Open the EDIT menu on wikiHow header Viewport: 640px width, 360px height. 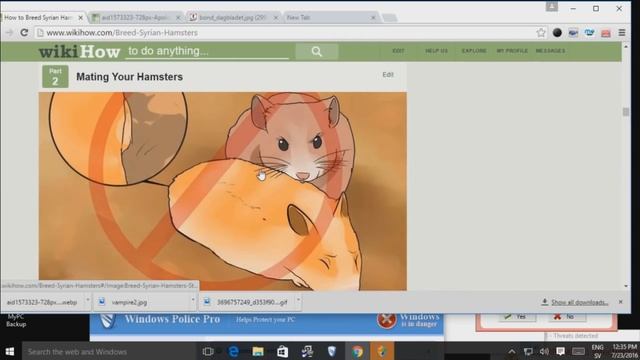(398, 51)
